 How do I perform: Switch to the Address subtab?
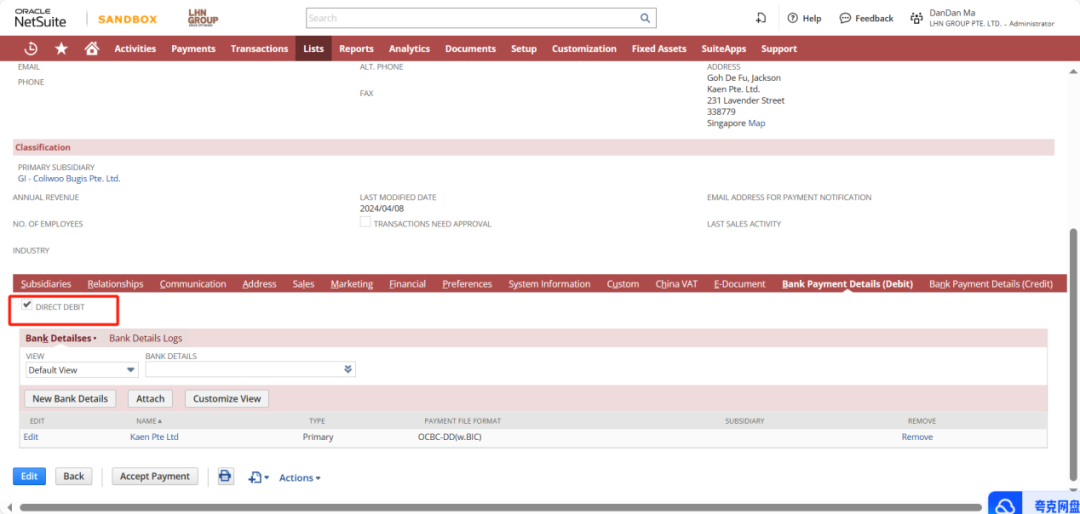260,284
